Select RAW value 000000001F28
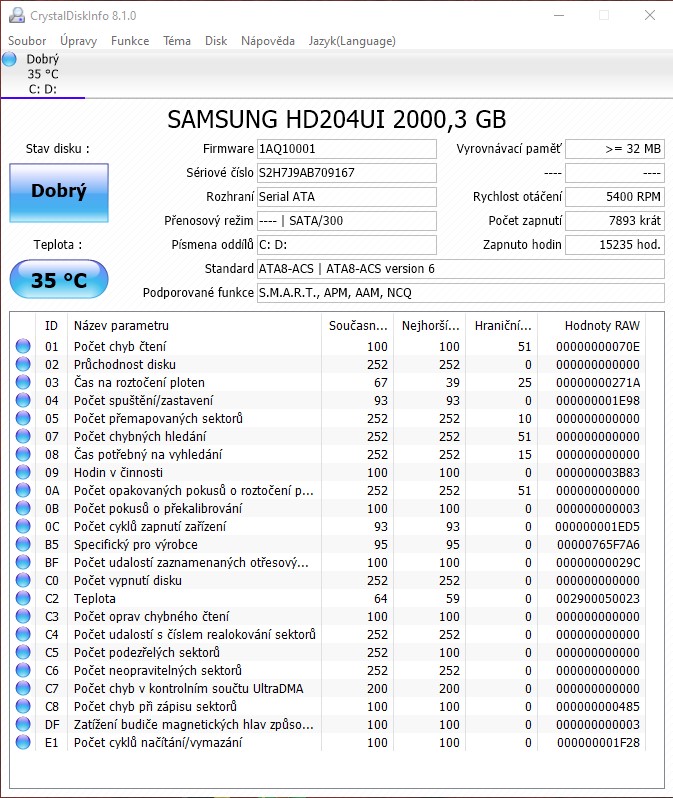The height and width of the screenshot is (798, 673). point(598,742)
